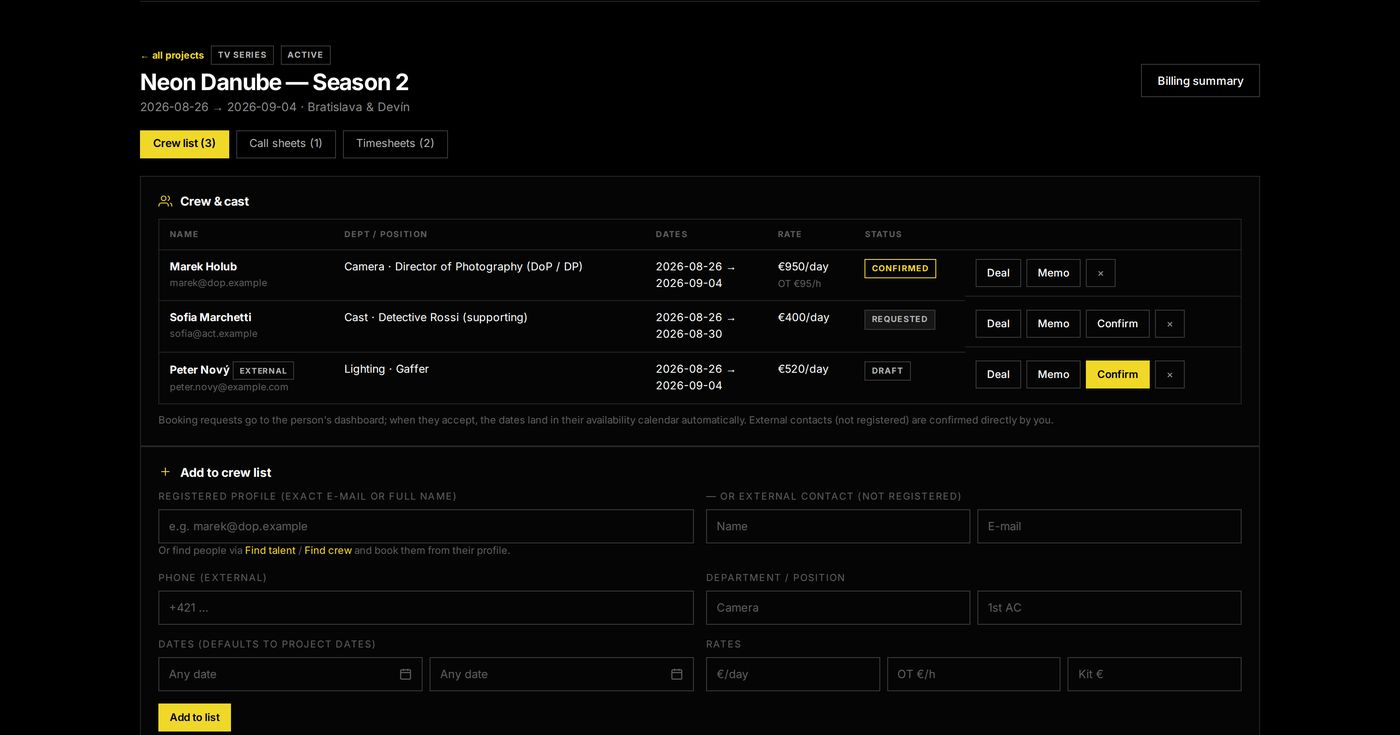
Task: Click the end date input field
Action: coord(561,674)
